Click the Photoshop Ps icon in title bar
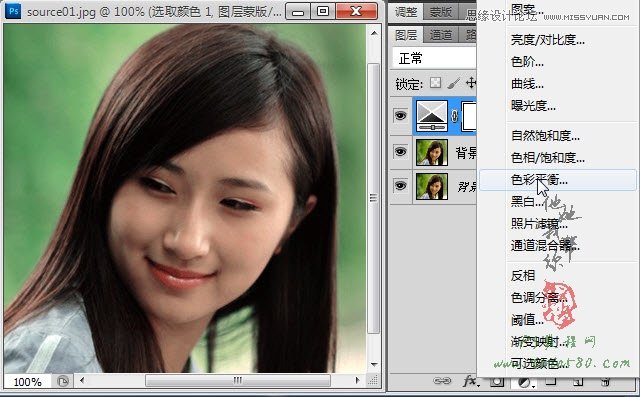The width and height of the screenshot is (640, 397). click(13, 11)
